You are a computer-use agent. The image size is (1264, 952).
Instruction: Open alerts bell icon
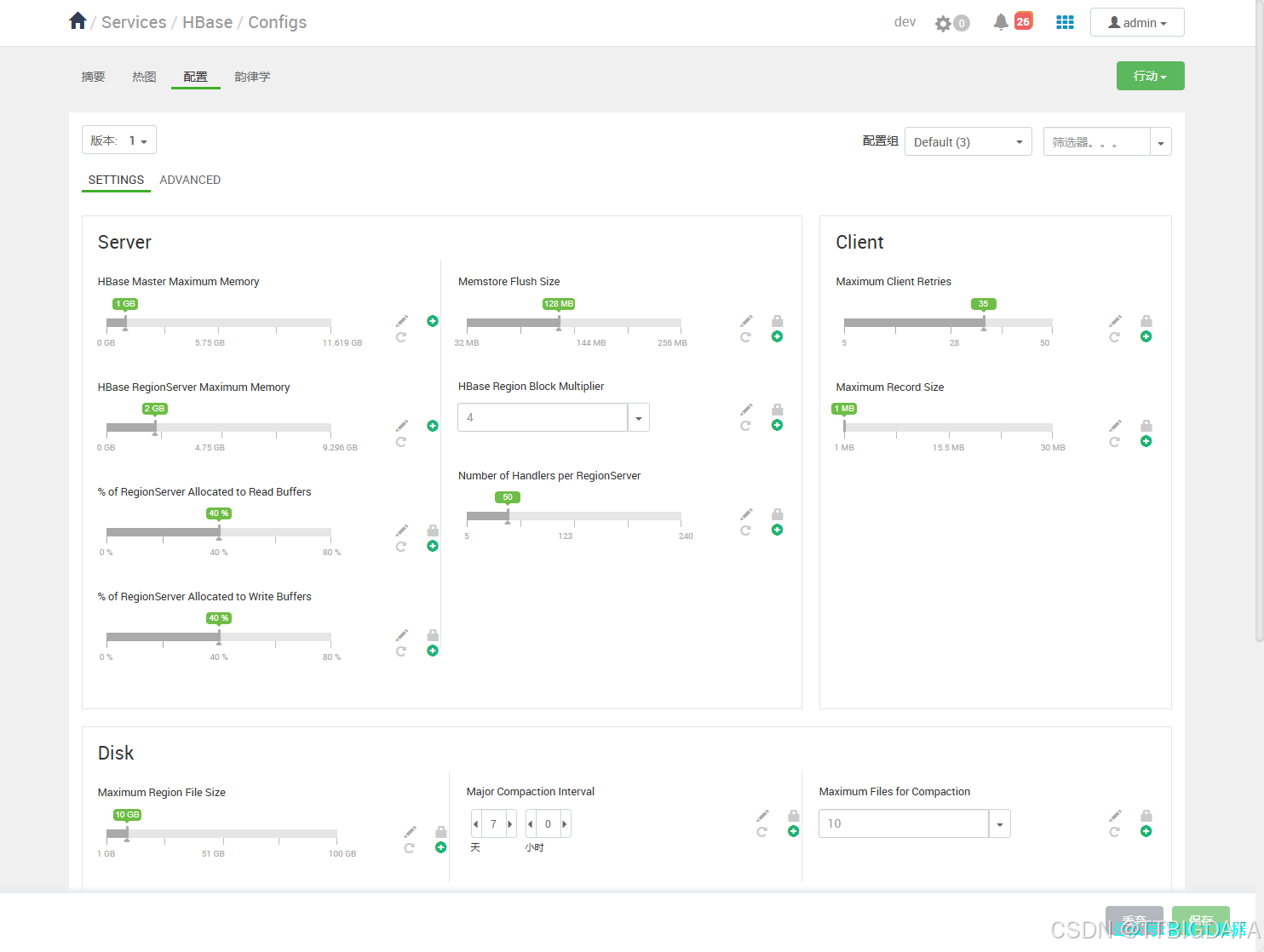(1001, 22)
